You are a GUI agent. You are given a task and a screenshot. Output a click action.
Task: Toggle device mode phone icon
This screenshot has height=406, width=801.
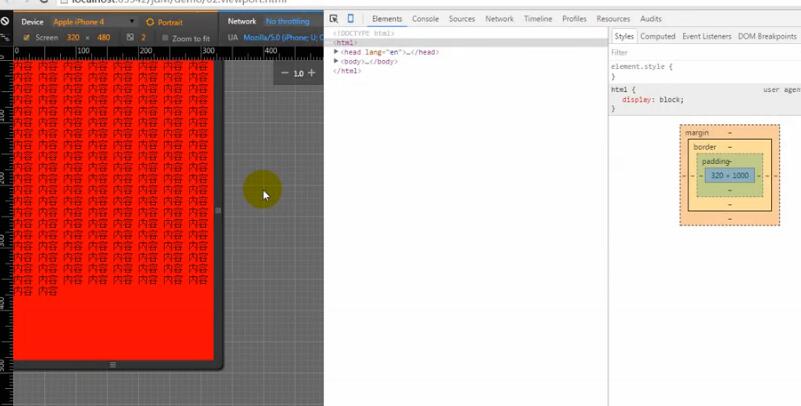click(350, 19)
